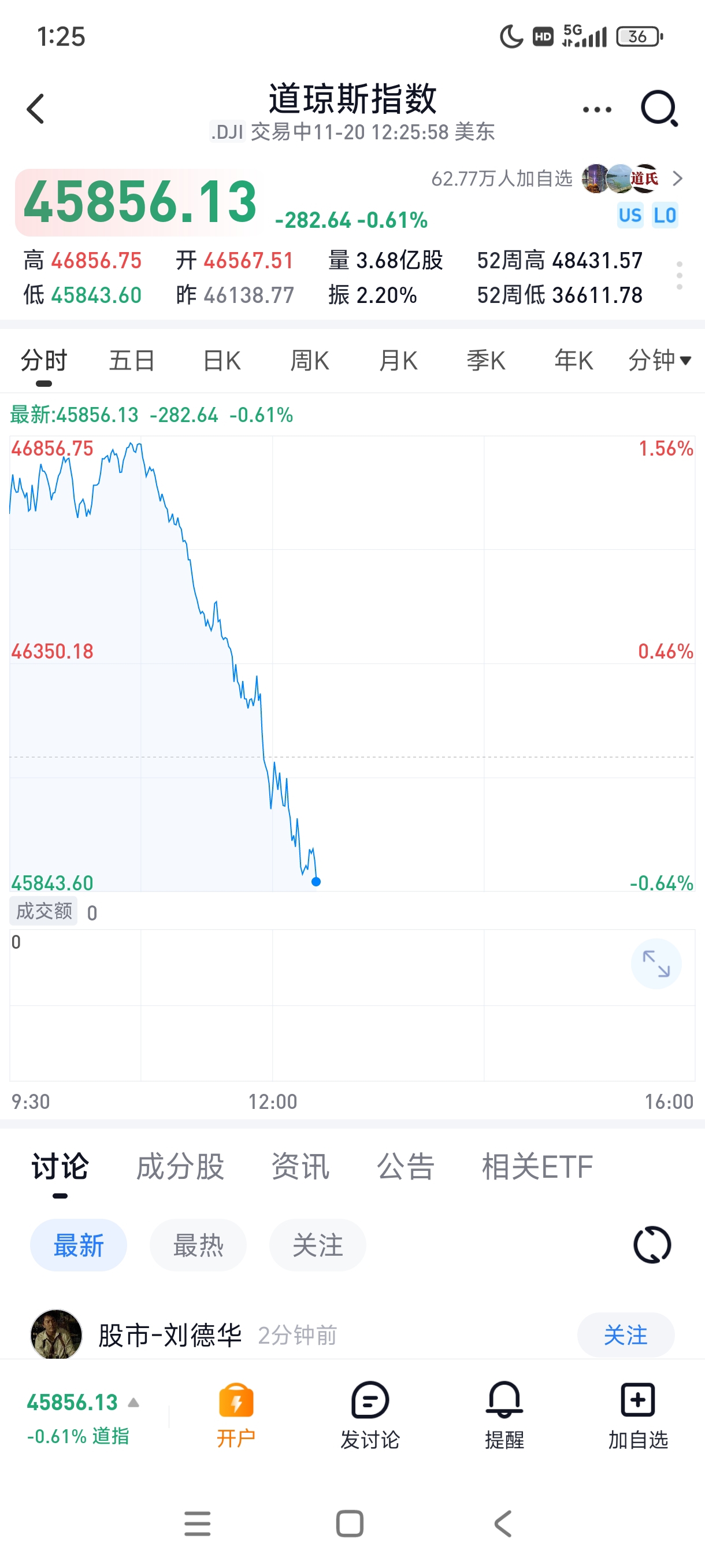This screenshot has width=705, height=1568.
Task: Select the 关注 filter chip
Action: click(x=317, y=1245)
